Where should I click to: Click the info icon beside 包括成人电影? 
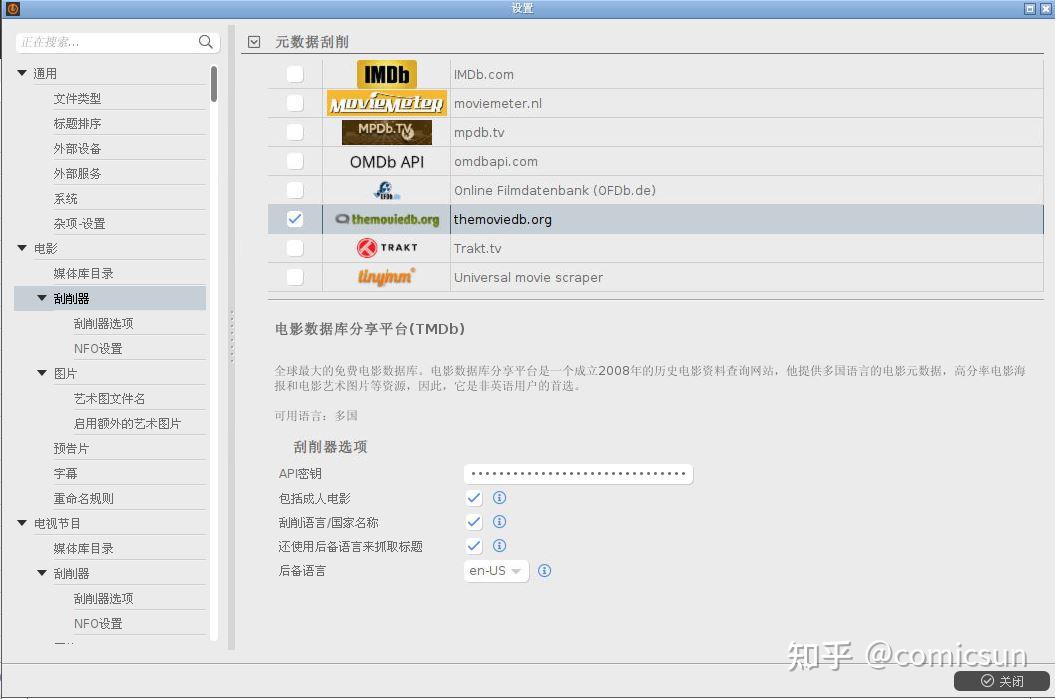[499, 497]
